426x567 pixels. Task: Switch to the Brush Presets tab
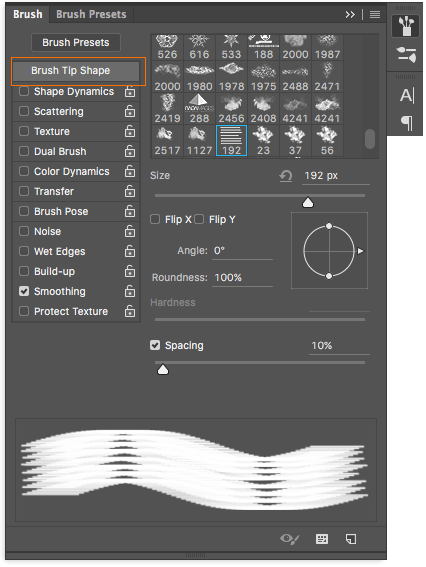click(91, 14)
